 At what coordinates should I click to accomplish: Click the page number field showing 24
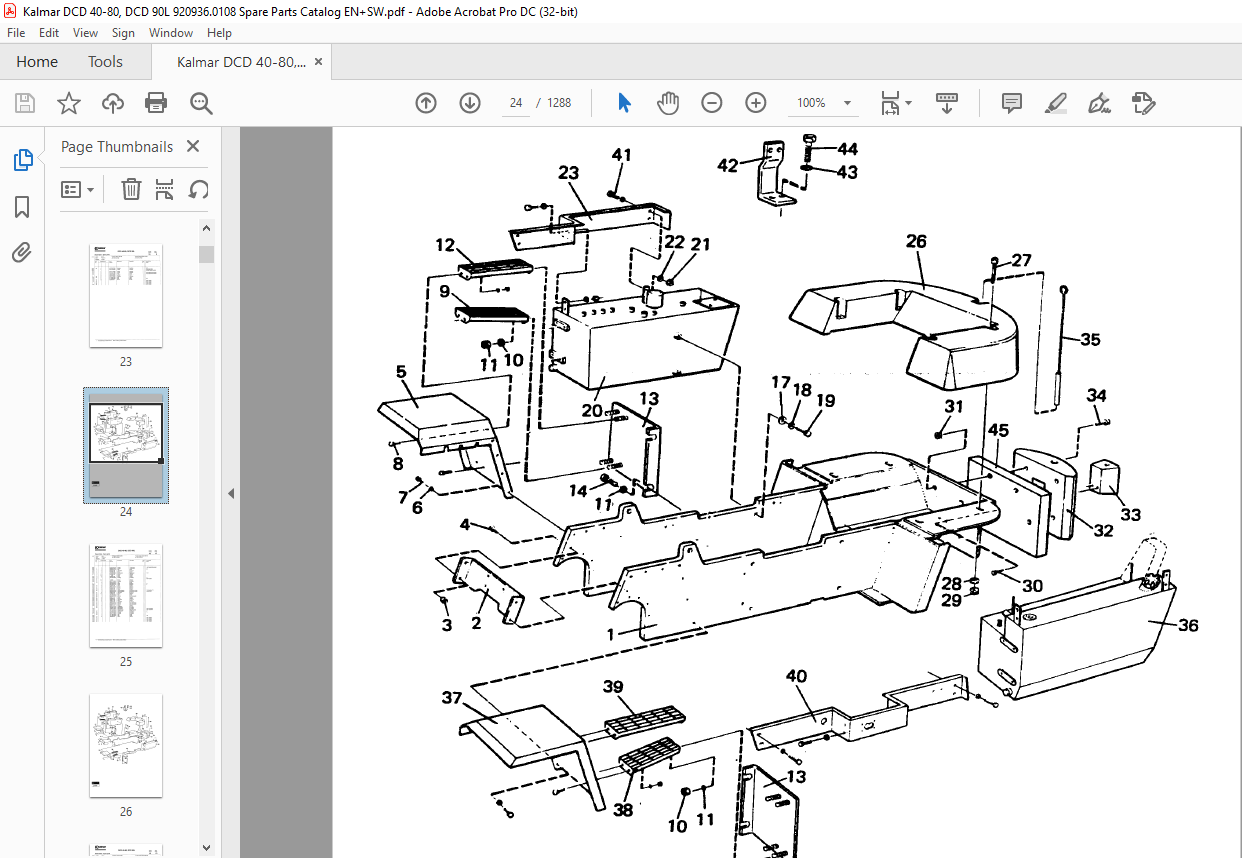pos(516,103)
